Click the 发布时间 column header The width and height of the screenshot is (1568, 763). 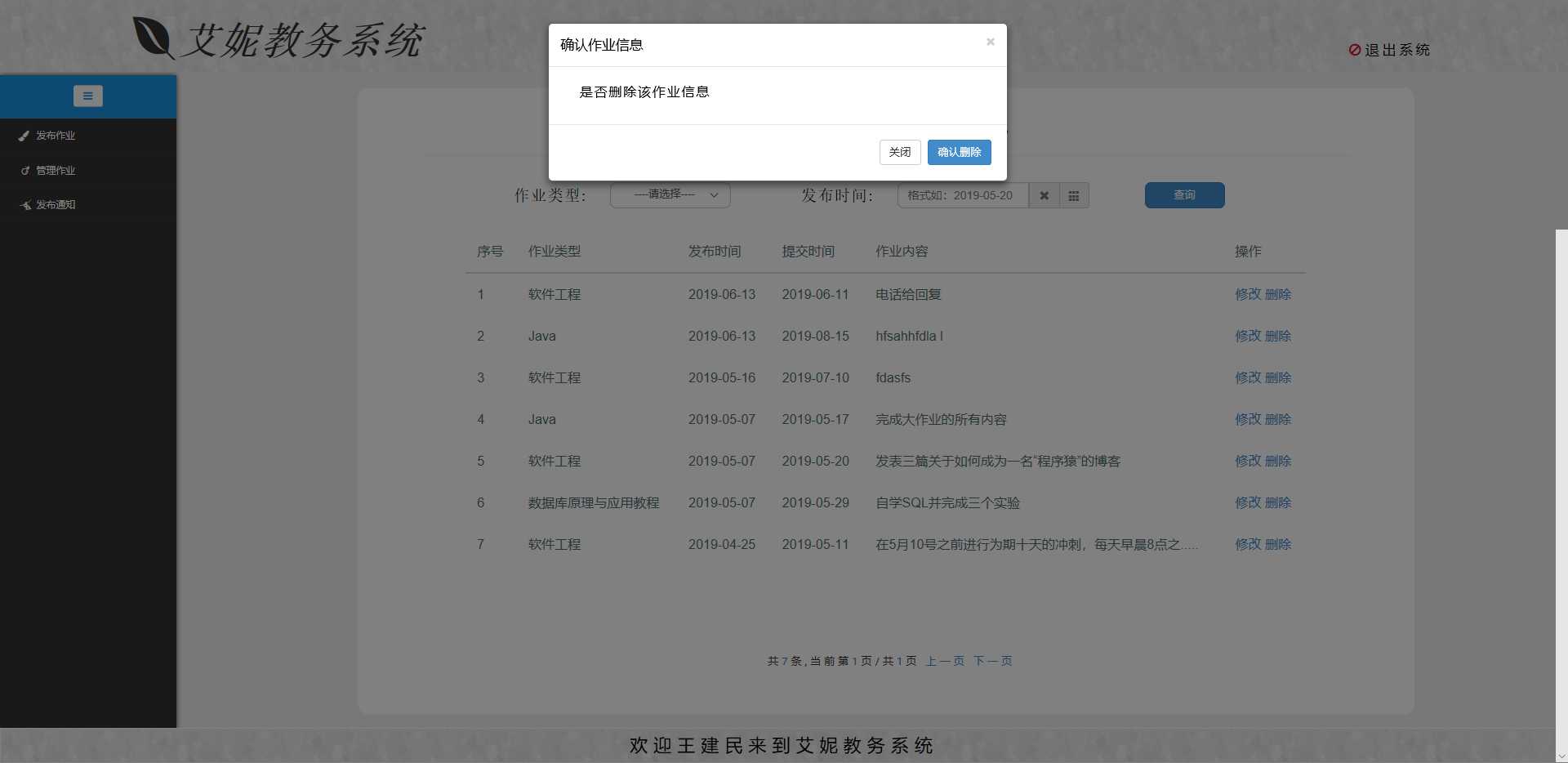click(x=715, y=252)
